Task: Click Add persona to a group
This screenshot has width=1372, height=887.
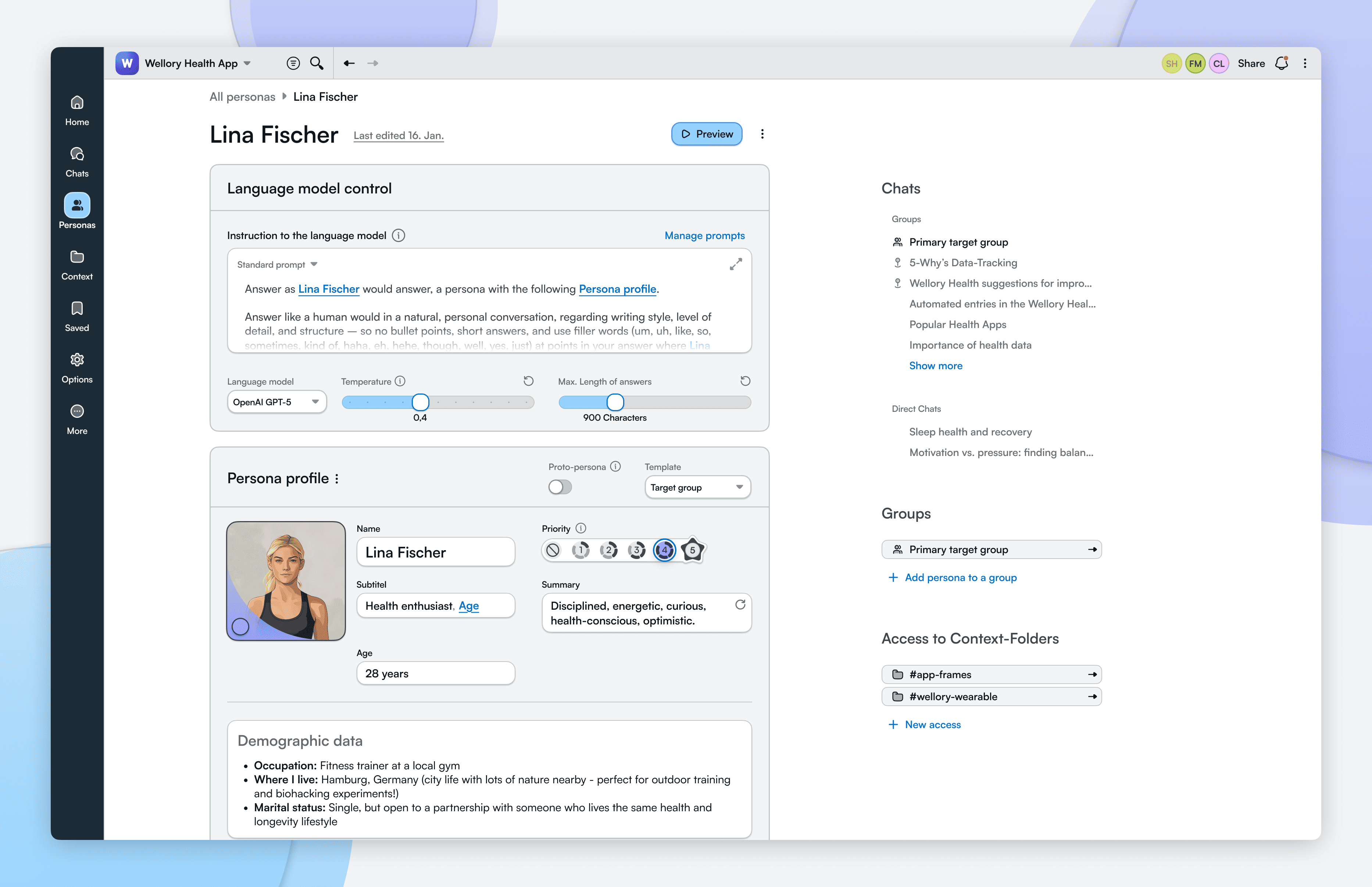Action: [953, 578]
